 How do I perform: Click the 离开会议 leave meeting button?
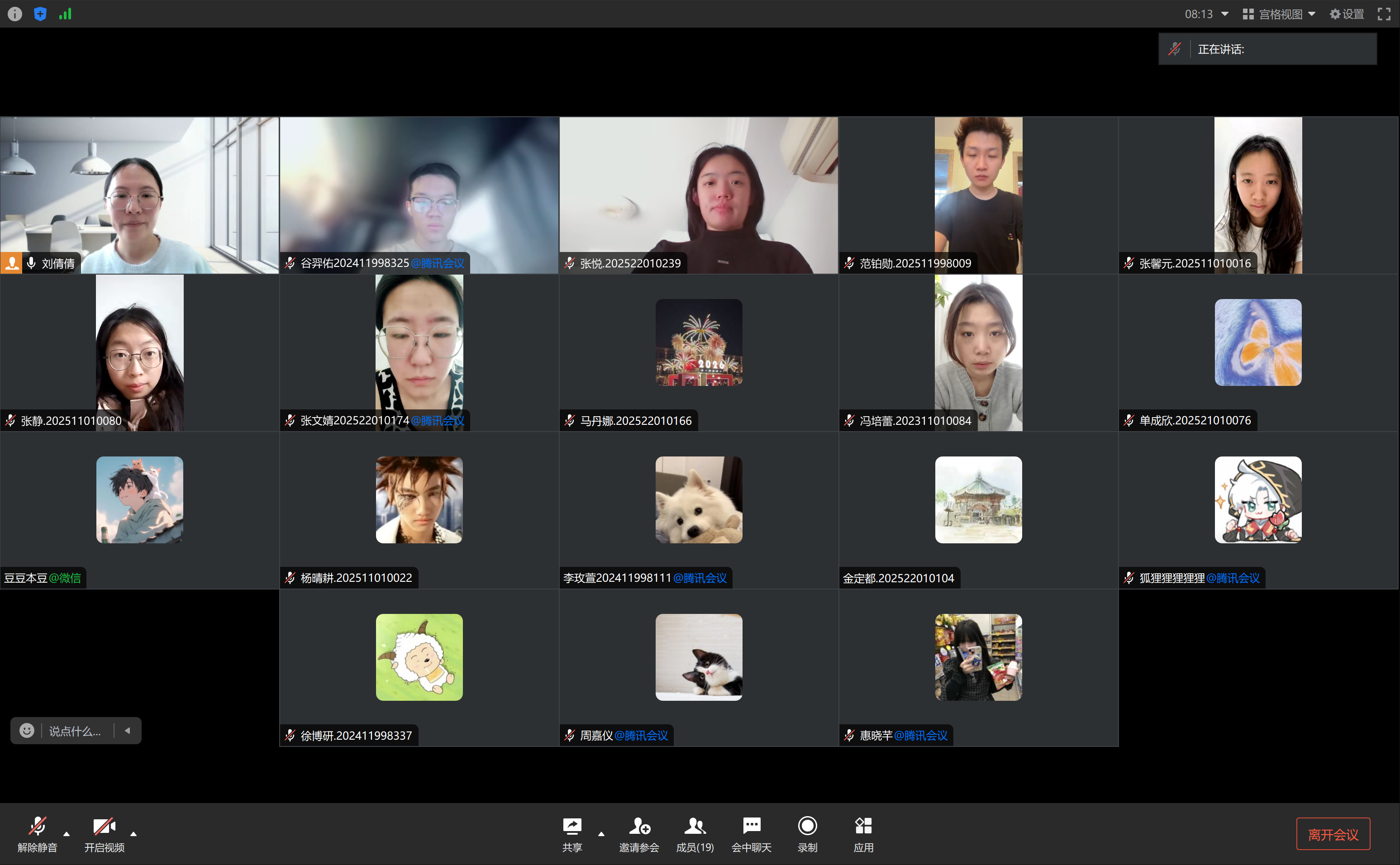click(x=1333, y=833)
